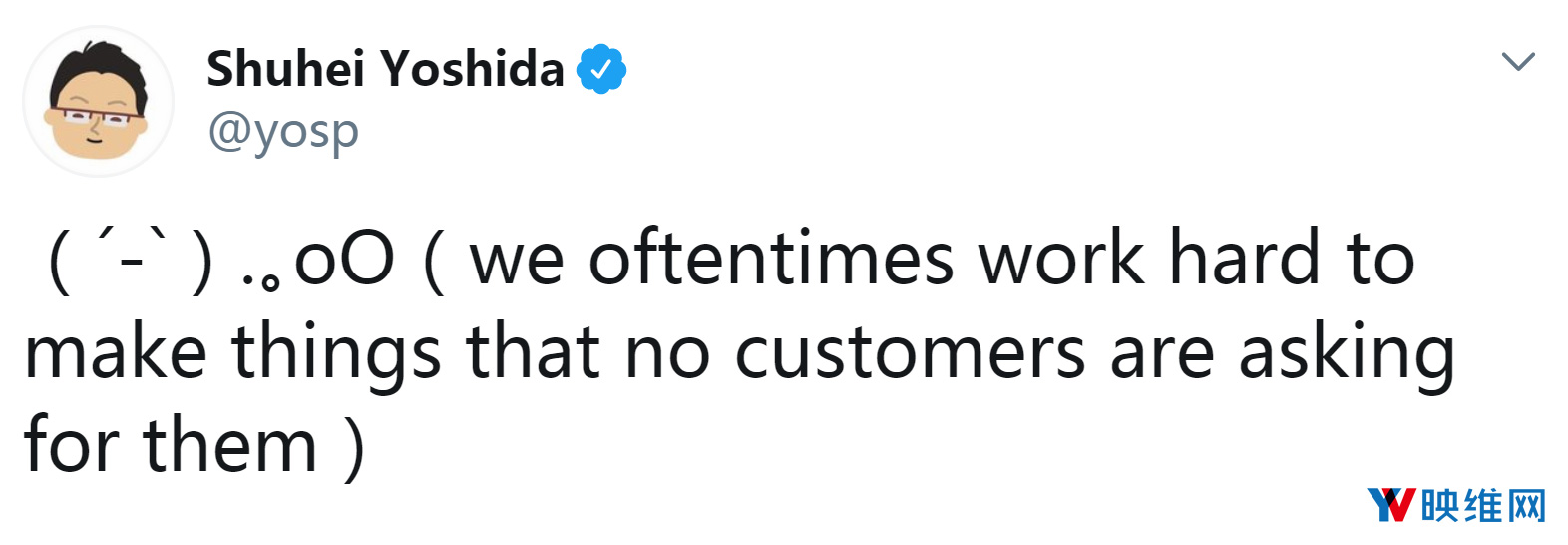The image size is (1568, 545).
Task: Click the word 'things' in the tweet
Action: click(336, 355)
